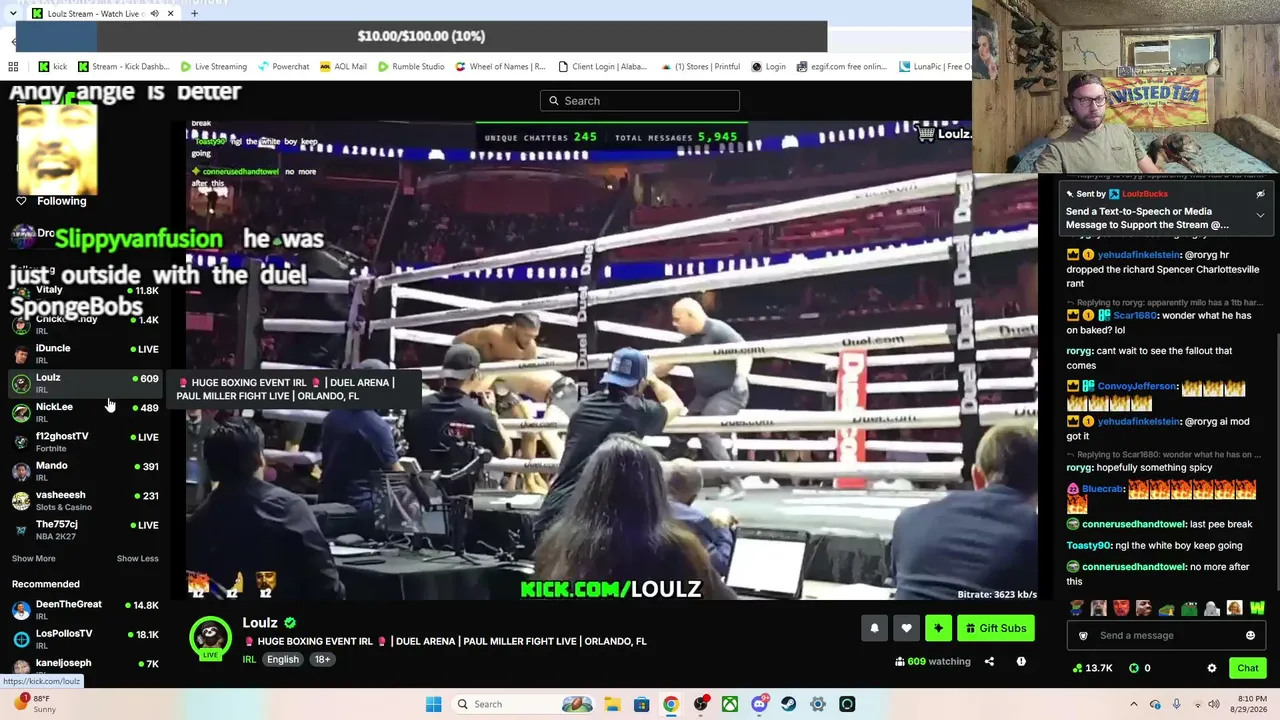
Task: Open Steam from taskbar
Action: click(x=789, y=704)
